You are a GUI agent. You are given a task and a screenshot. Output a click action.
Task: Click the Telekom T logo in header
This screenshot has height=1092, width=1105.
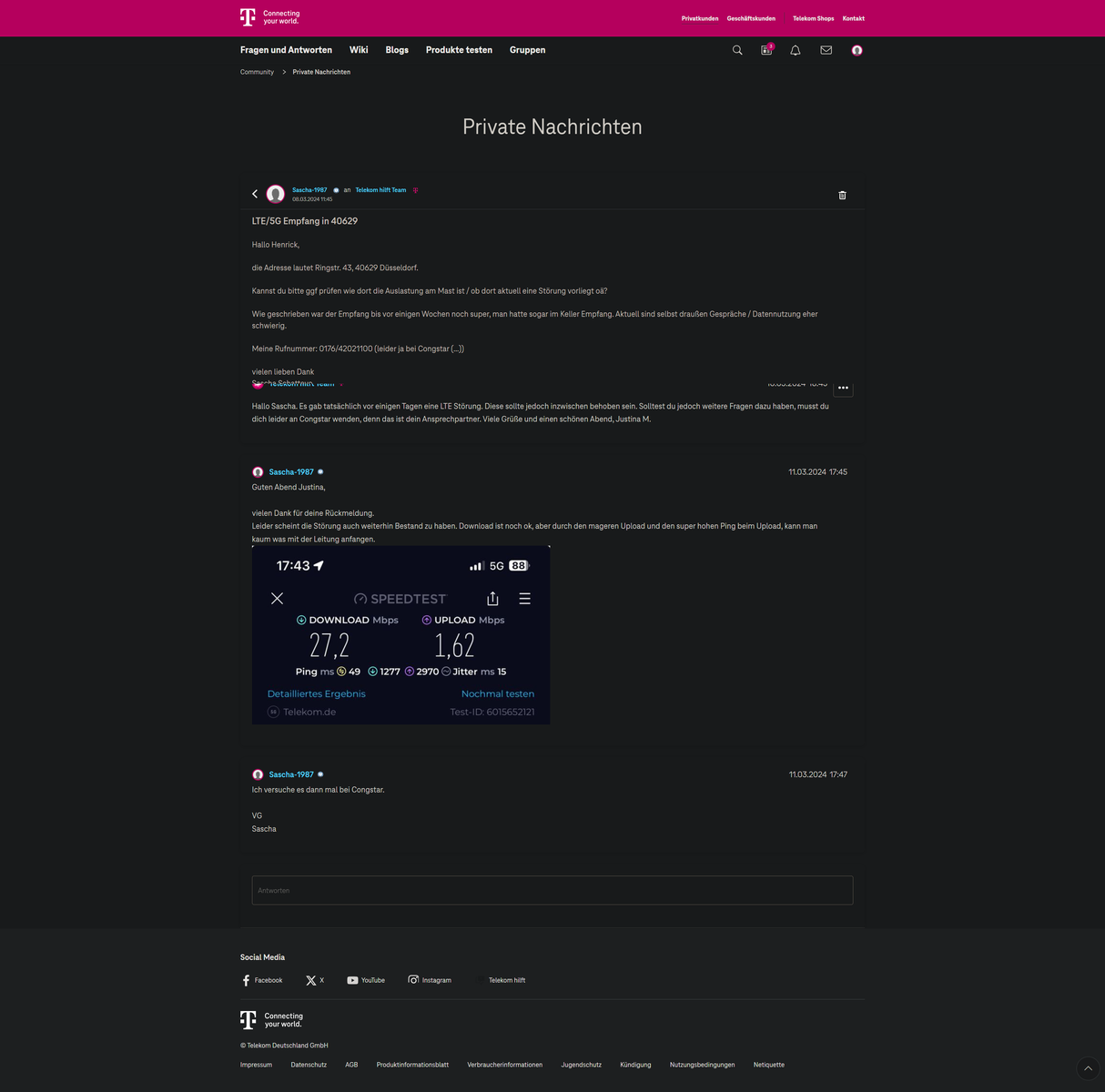[248, 17]
